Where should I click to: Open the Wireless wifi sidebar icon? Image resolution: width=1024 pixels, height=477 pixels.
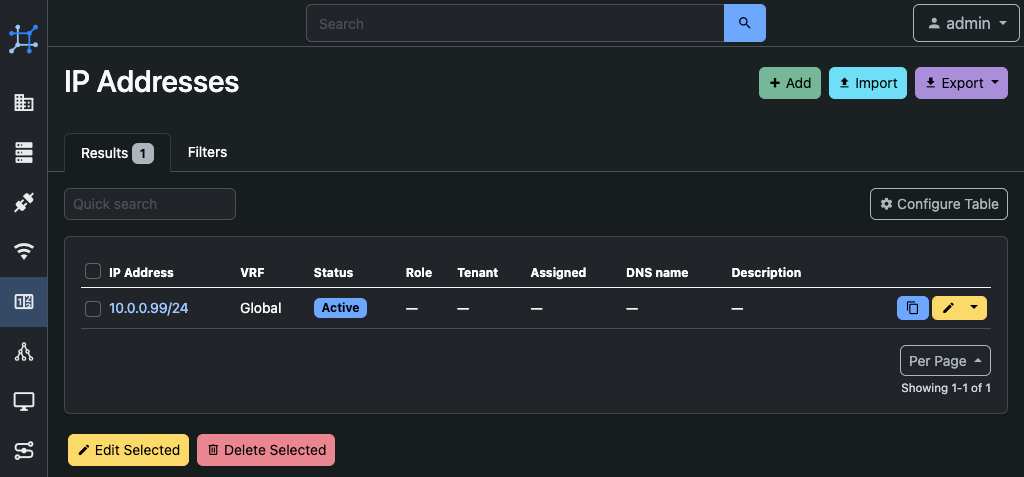point(24,252)
